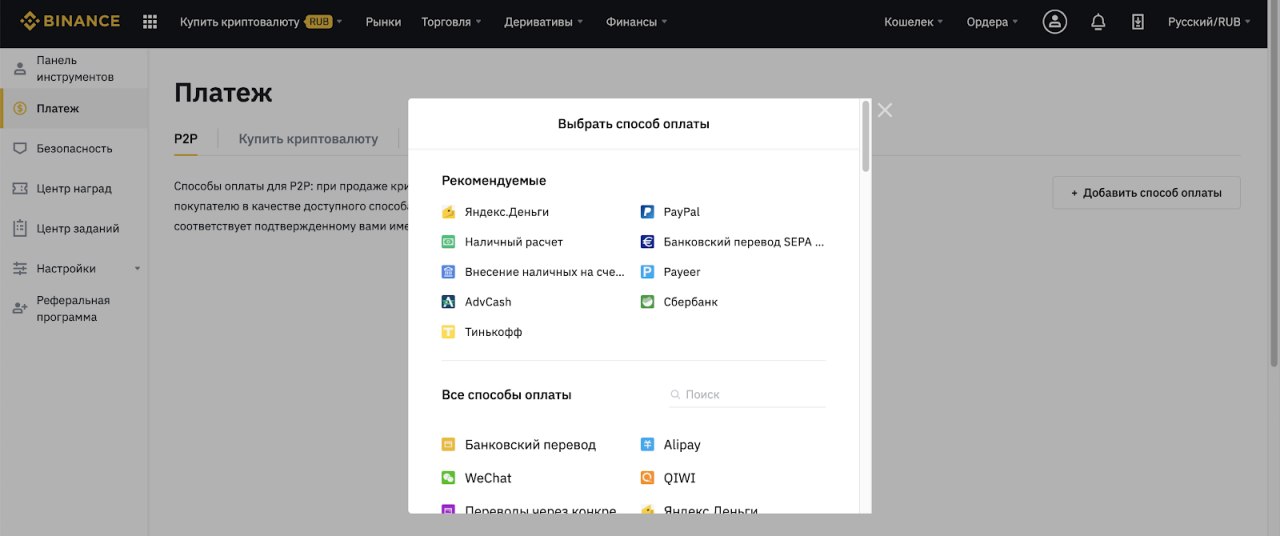Open the notifications bell icon
The height and width of the screenshot is (536, 1280).
coord(1098,21)
